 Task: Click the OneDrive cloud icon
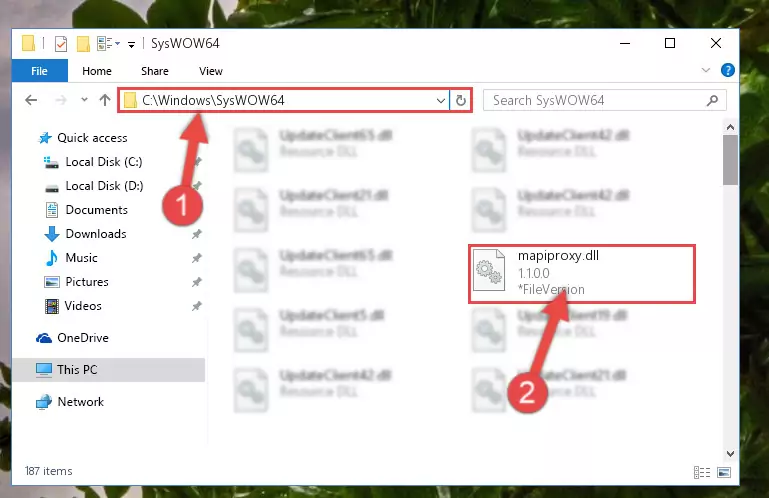tap(44, 338)
